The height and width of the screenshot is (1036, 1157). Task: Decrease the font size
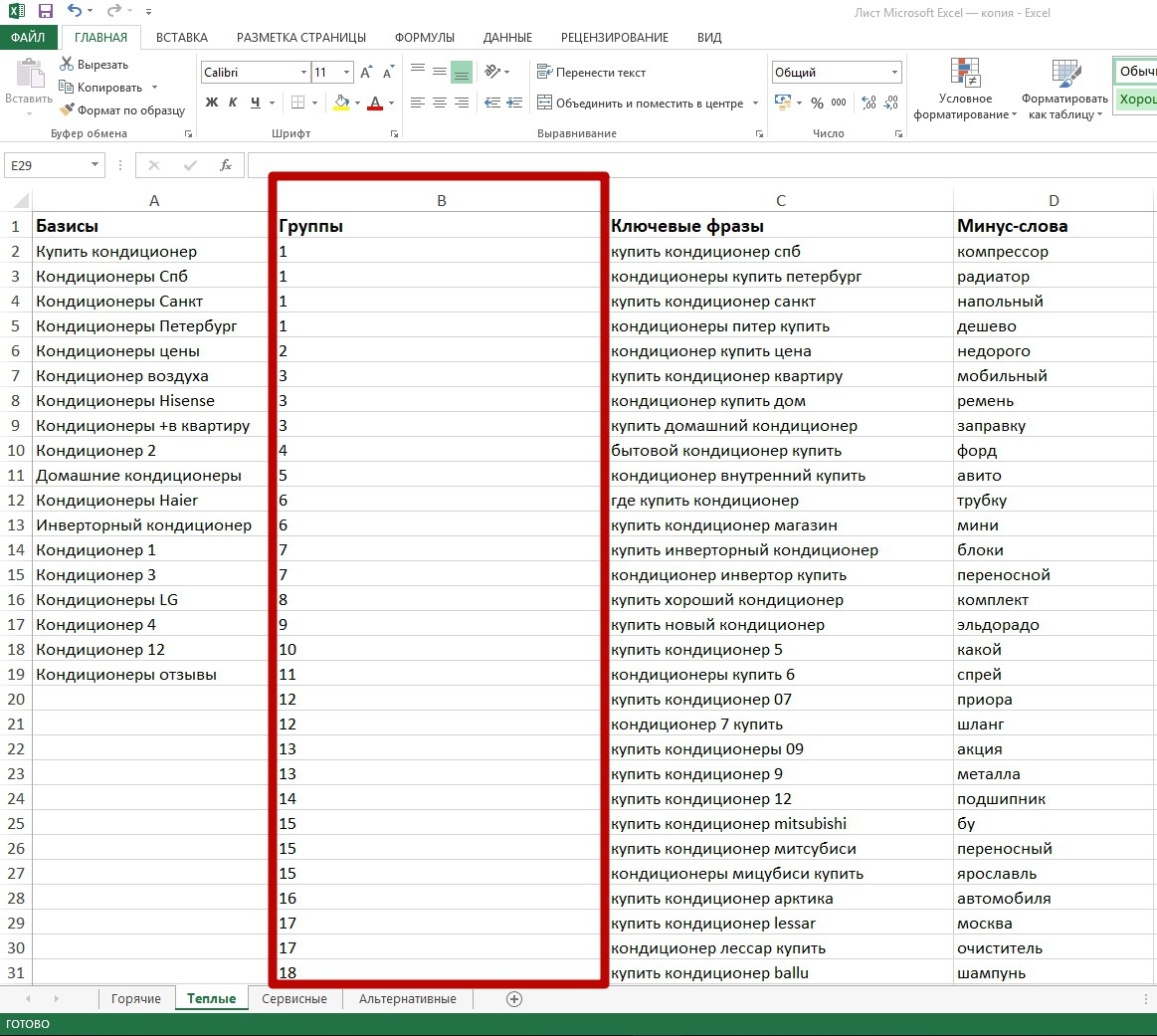point(388,72)
